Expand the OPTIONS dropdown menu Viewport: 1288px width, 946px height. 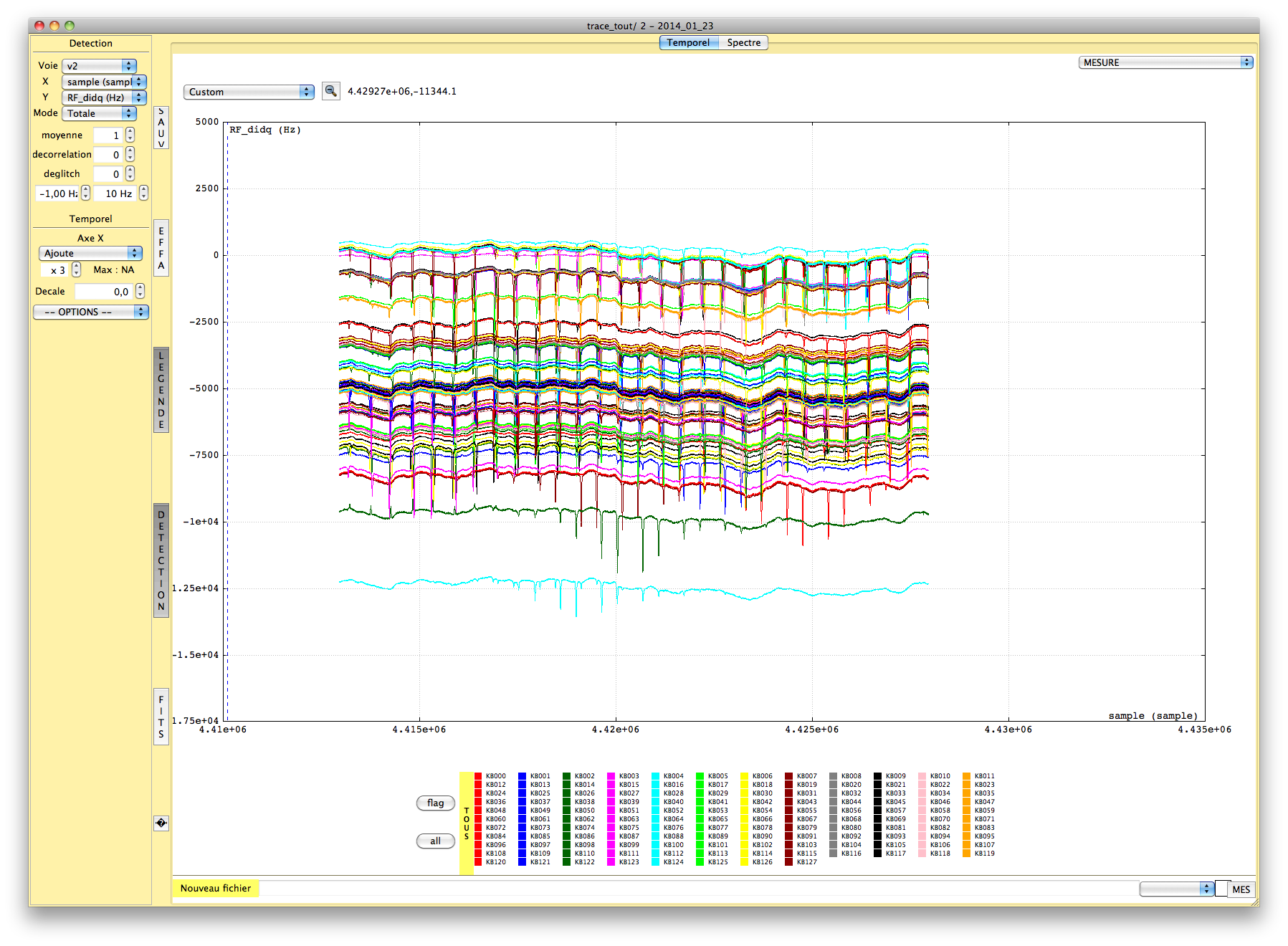click(x=90, y=312)
